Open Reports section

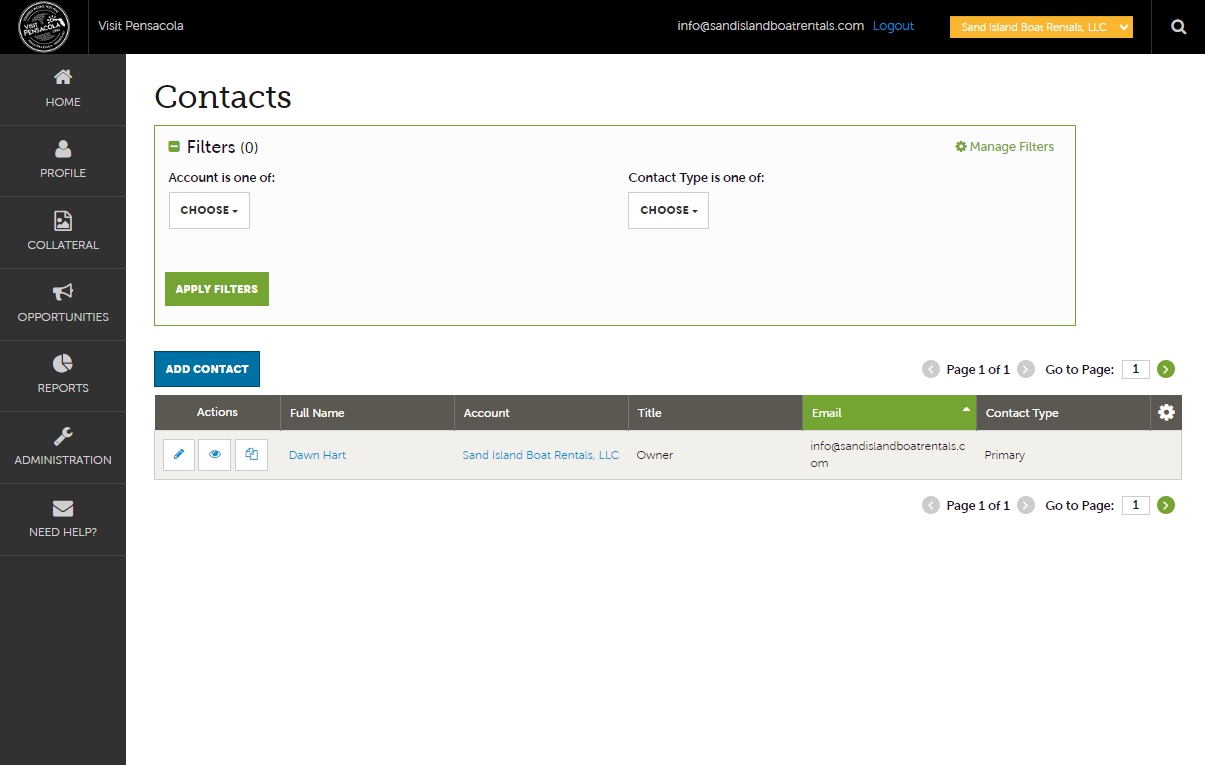pyautogui.click(x=63, y=376)
